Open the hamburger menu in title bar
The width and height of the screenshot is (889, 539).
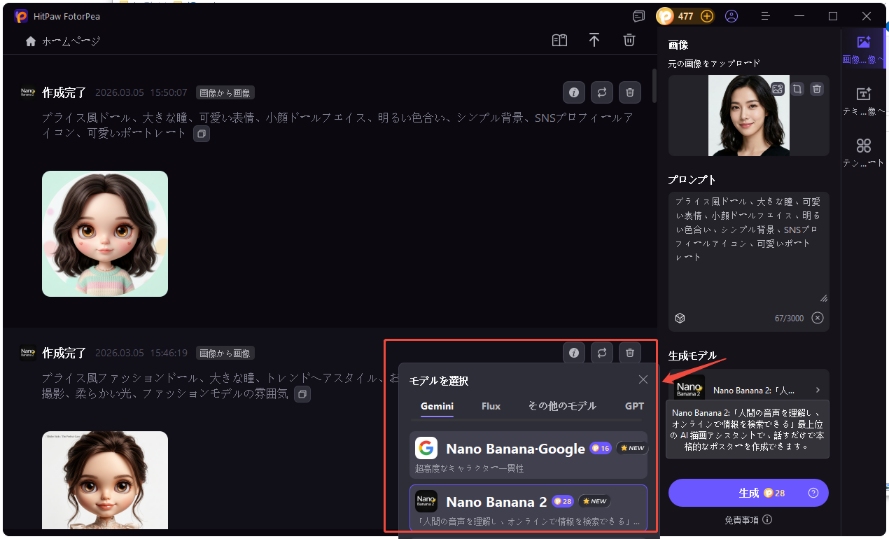(765, 16)
